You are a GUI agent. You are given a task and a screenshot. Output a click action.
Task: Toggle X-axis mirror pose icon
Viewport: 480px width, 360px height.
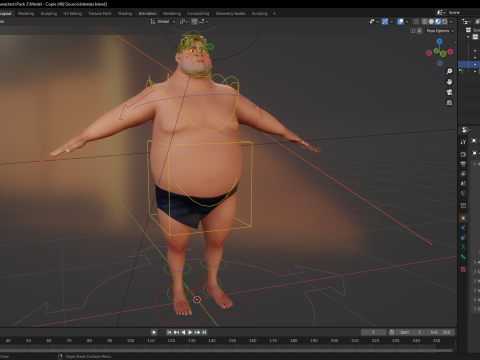[x=419, y=31]
